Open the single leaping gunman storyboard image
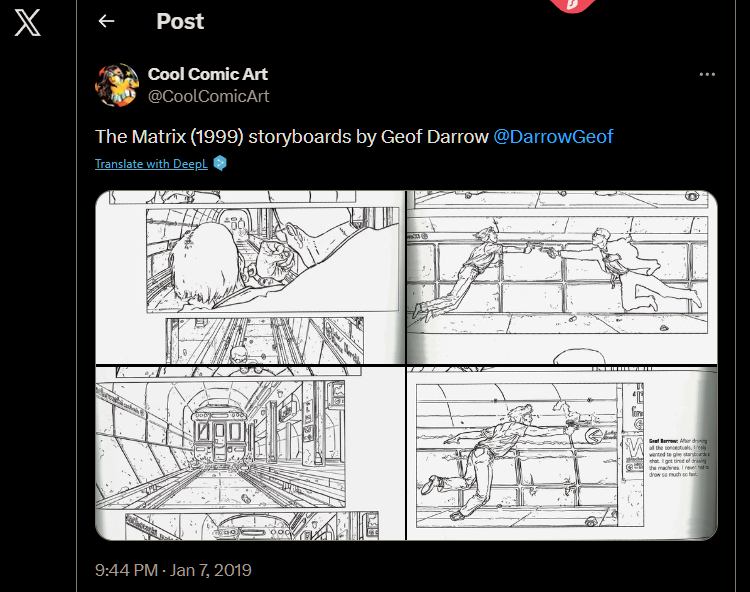Screen dimensions: 750x592 (x=562, y=453)
